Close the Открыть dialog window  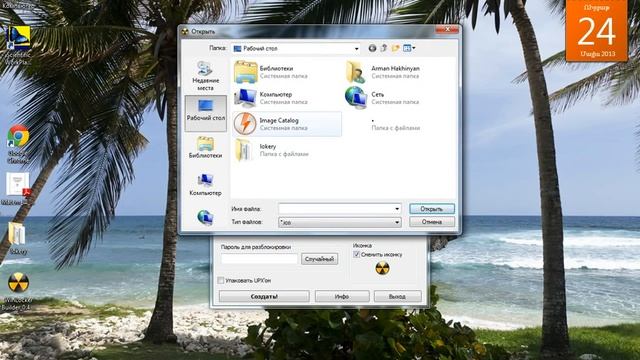(447, 29)
